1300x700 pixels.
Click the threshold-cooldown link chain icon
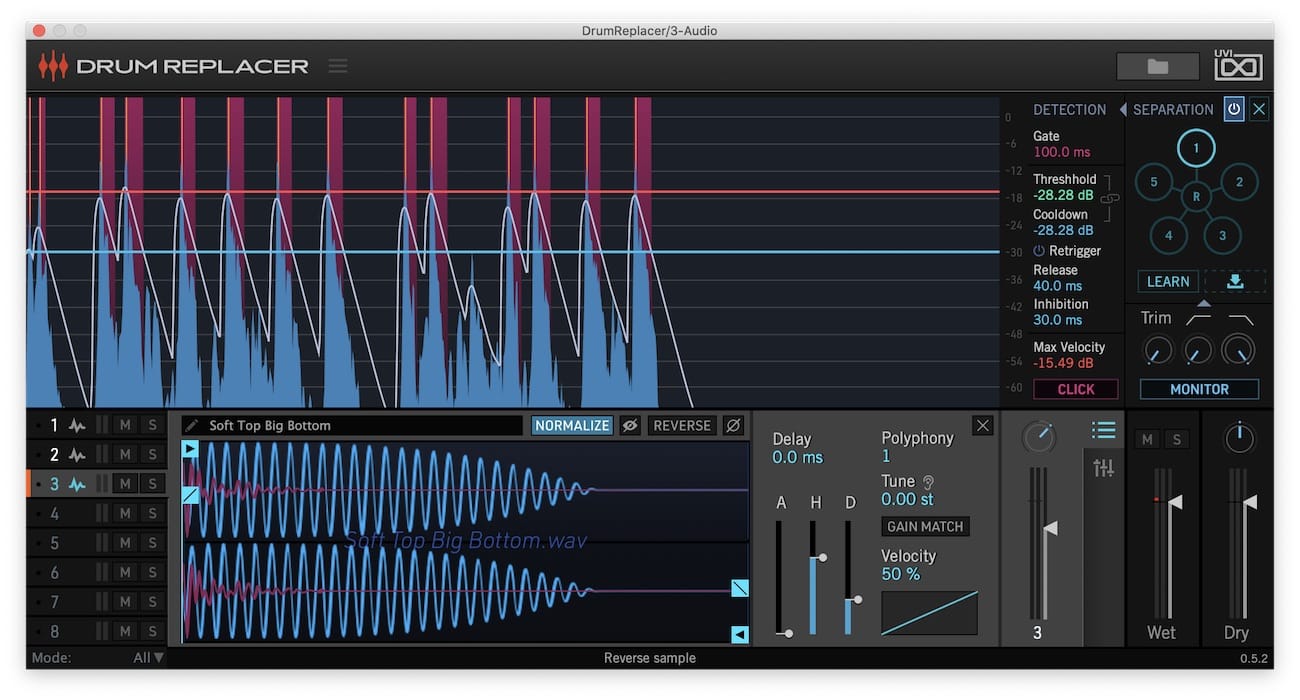(1109, 198)
